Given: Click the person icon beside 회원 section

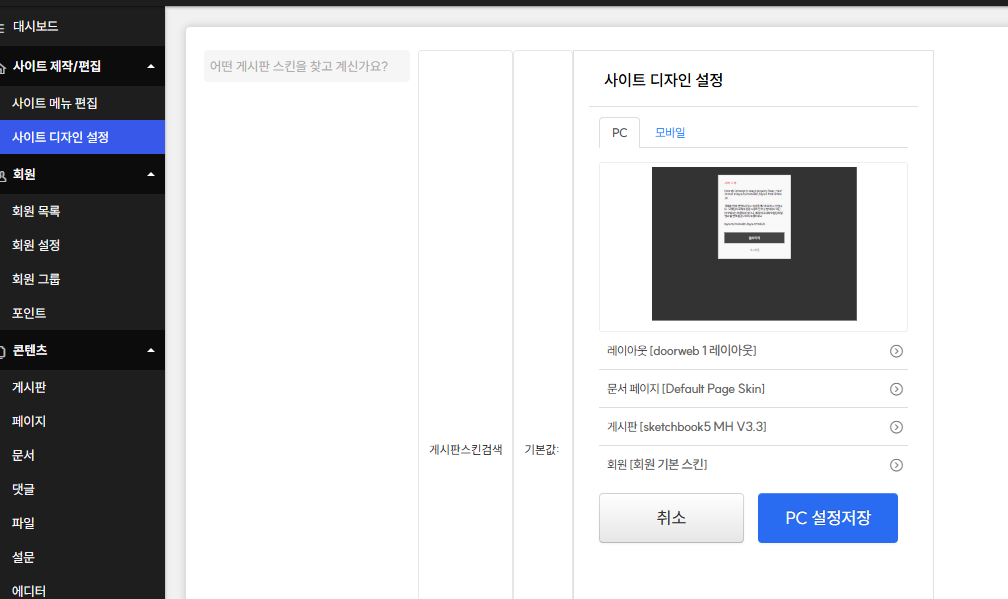Looking at the screenshot, I should (x=4, y=173).
